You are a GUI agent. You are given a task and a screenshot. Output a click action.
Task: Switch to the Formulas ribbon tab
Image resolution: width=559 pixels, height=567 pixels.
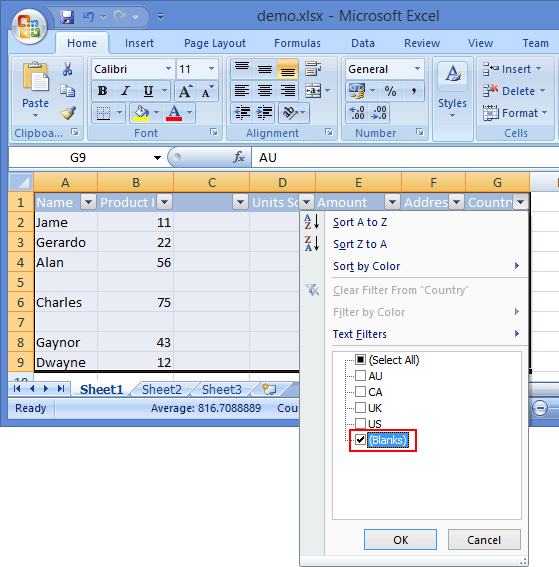297,43
